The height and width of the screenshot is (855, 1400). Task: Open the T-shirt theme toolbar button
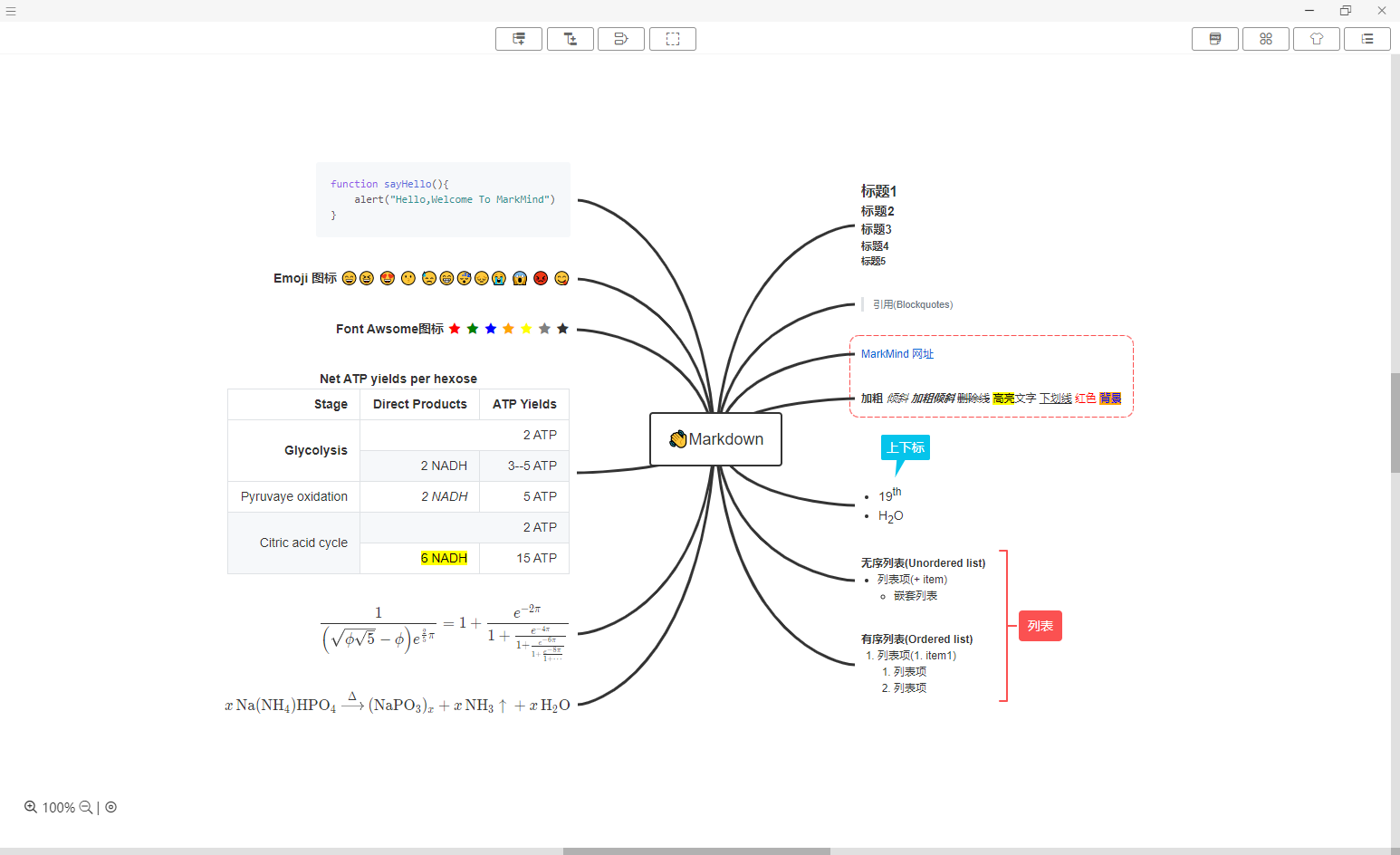click(x=1317, y=39)
